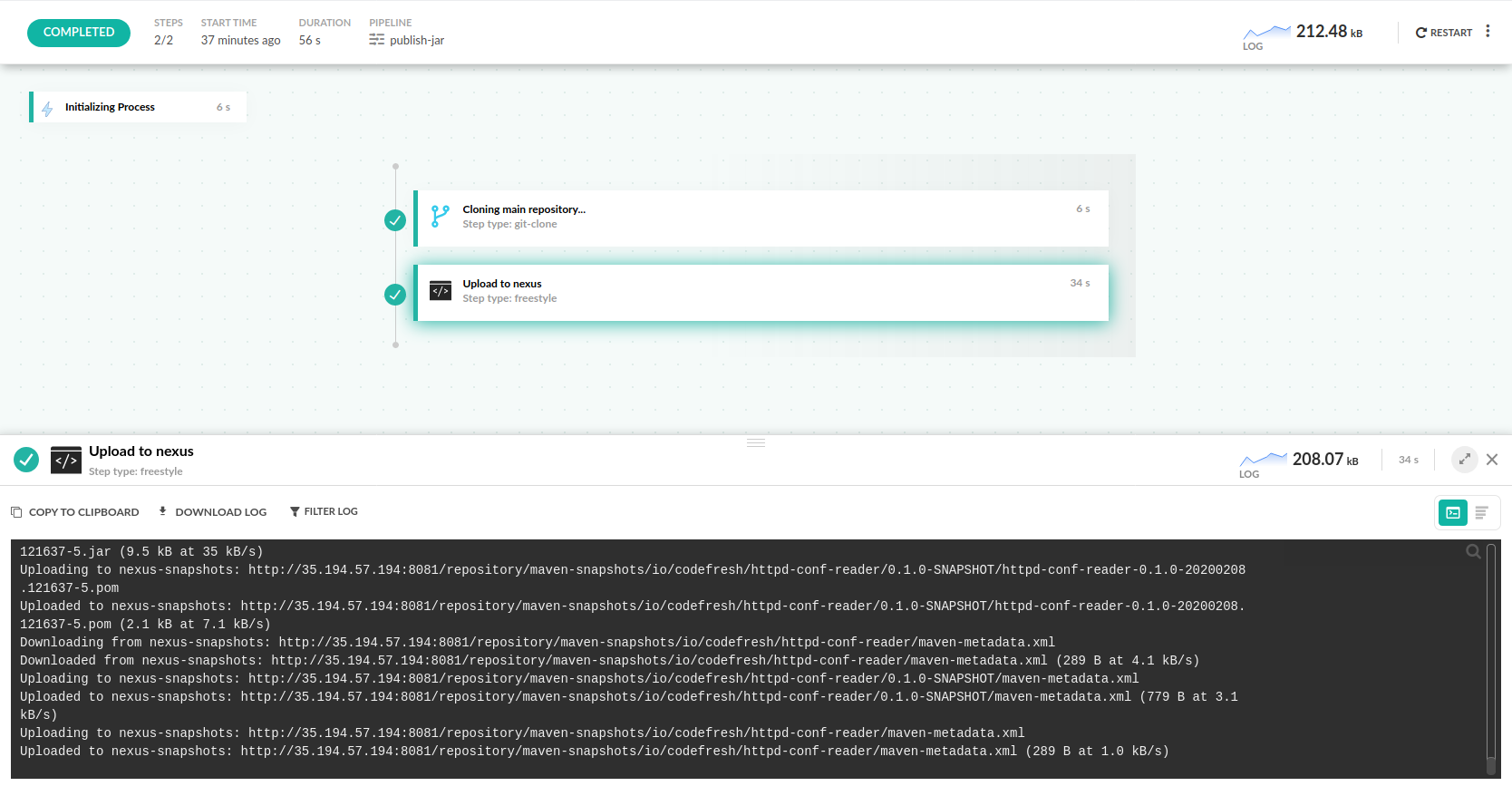Image resolution: width=1512 pixels, height=786 pixels.
Task: Click the lightning icon of Initializing Process
Action: pyautogui.click(x=48, y=108)
